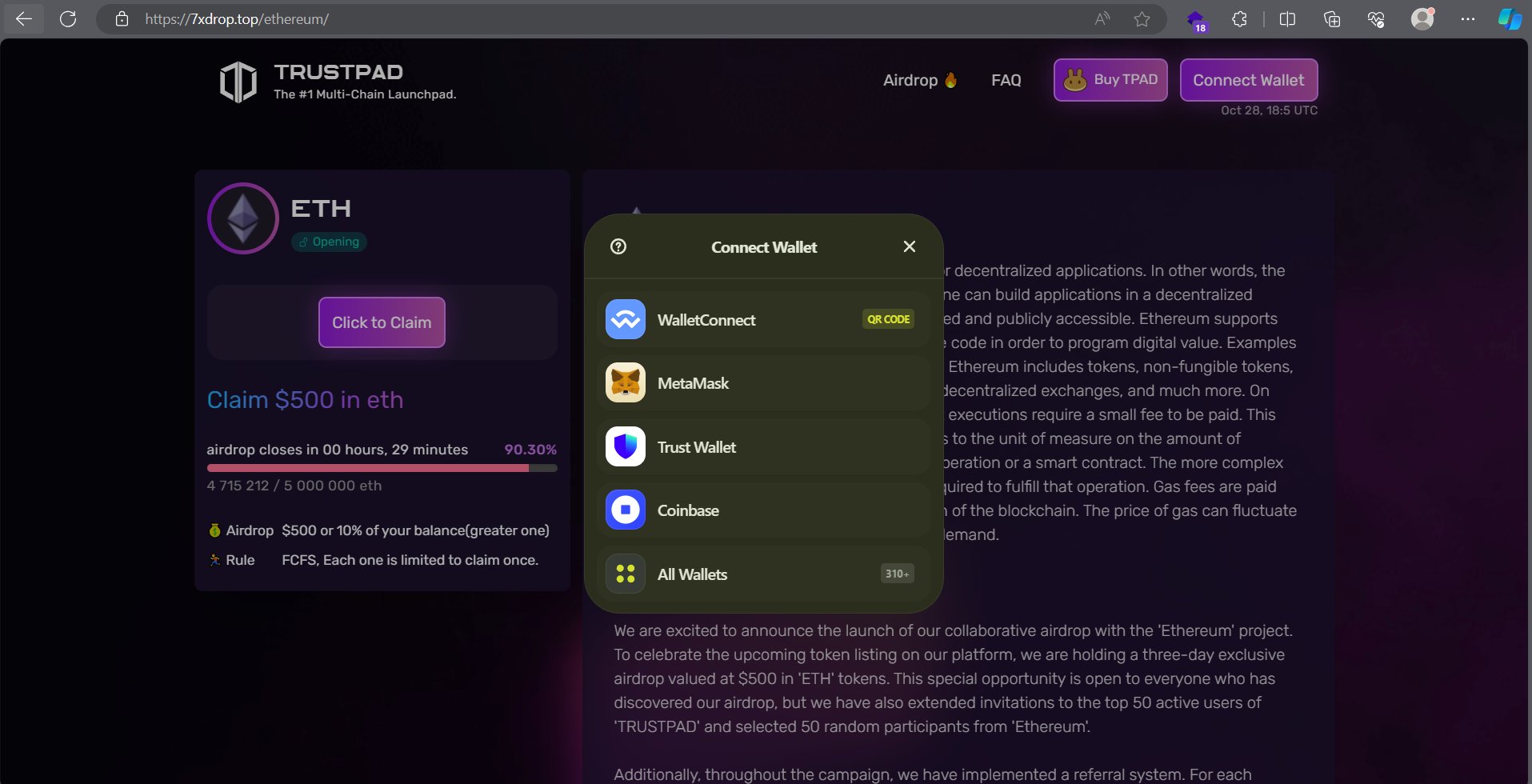
Task: Open the Collections icon in the toolbar
Action: [1332, 18]
